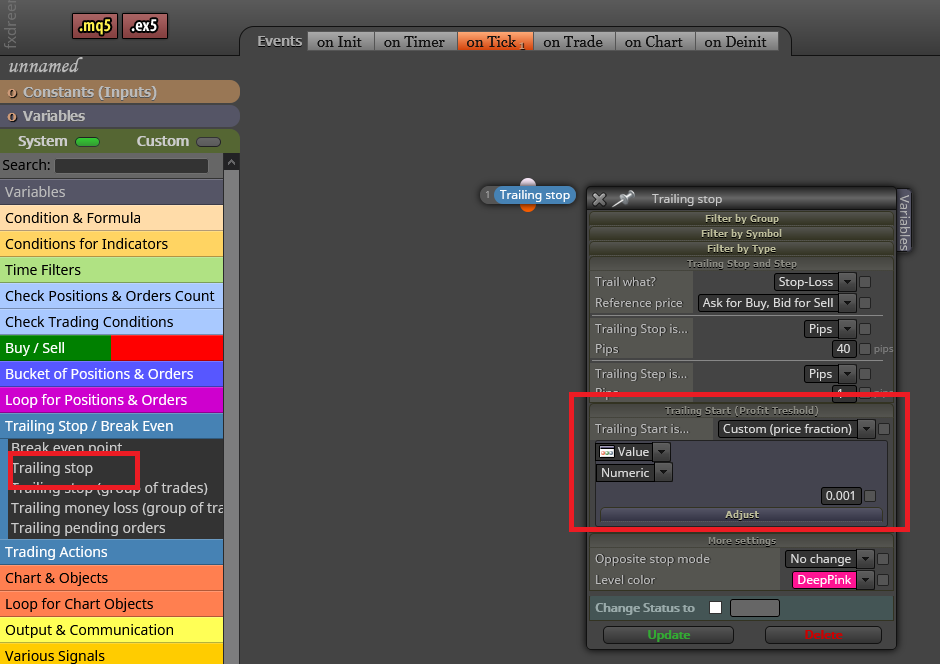The image size is (940, 664).
Task: Switch to the on Deinit event tab
Action: pyautogui.click(x=736, y=42)
